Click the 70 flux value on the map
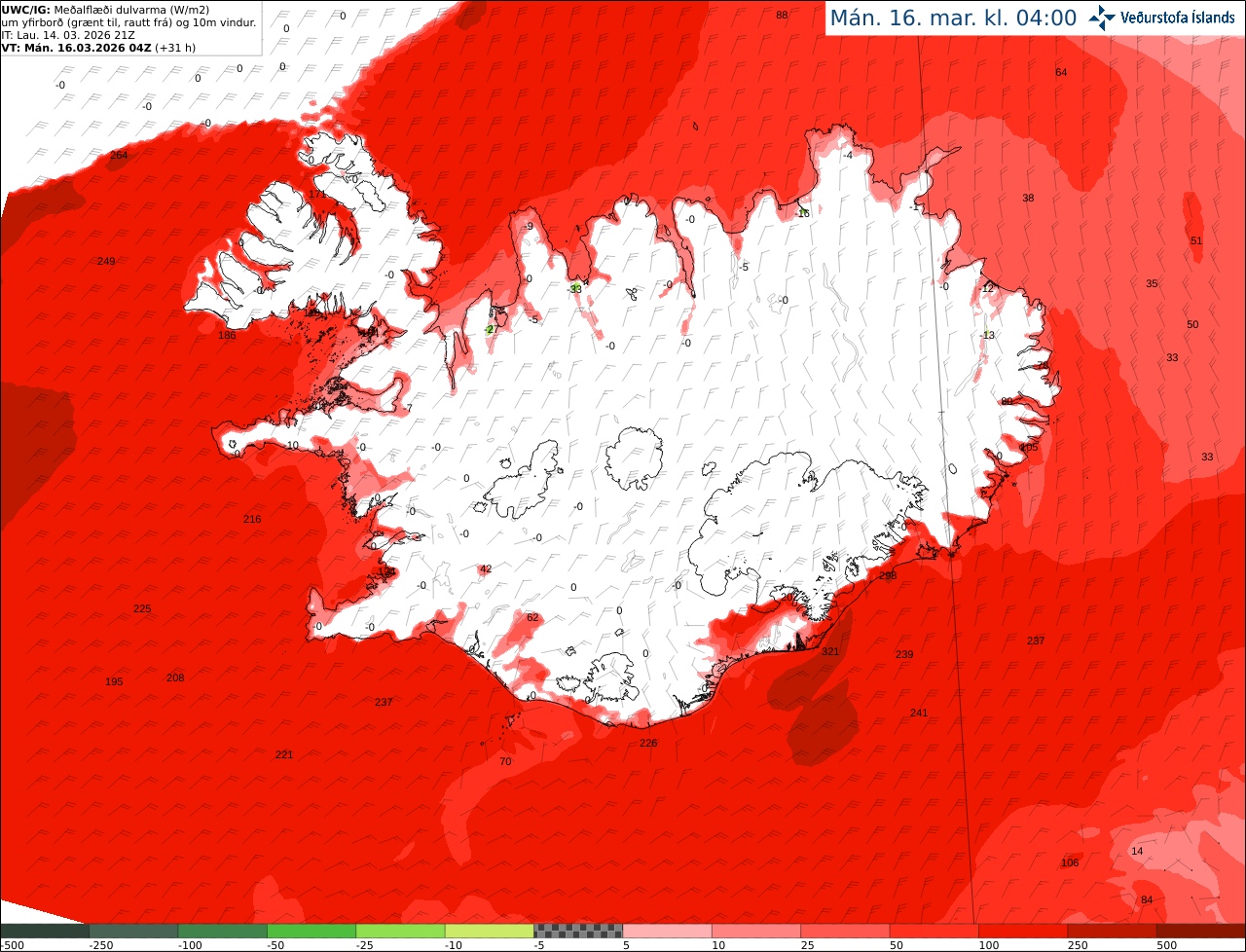This screenshot has height=952, width=1246. pos(505,762)
